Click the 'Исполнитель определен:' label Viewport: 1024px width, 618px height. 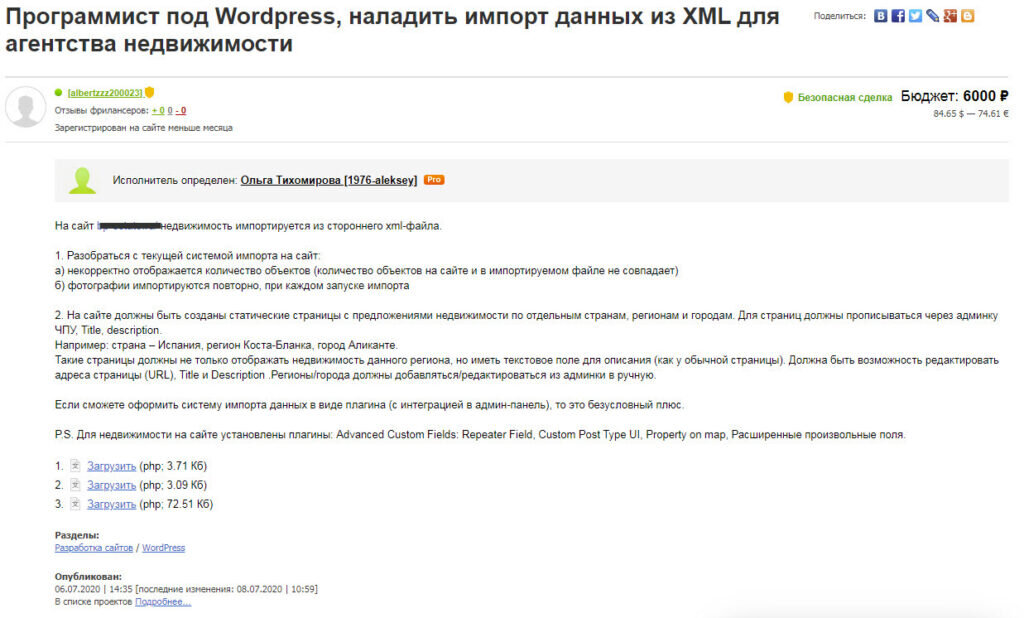[x=174, y=180]
